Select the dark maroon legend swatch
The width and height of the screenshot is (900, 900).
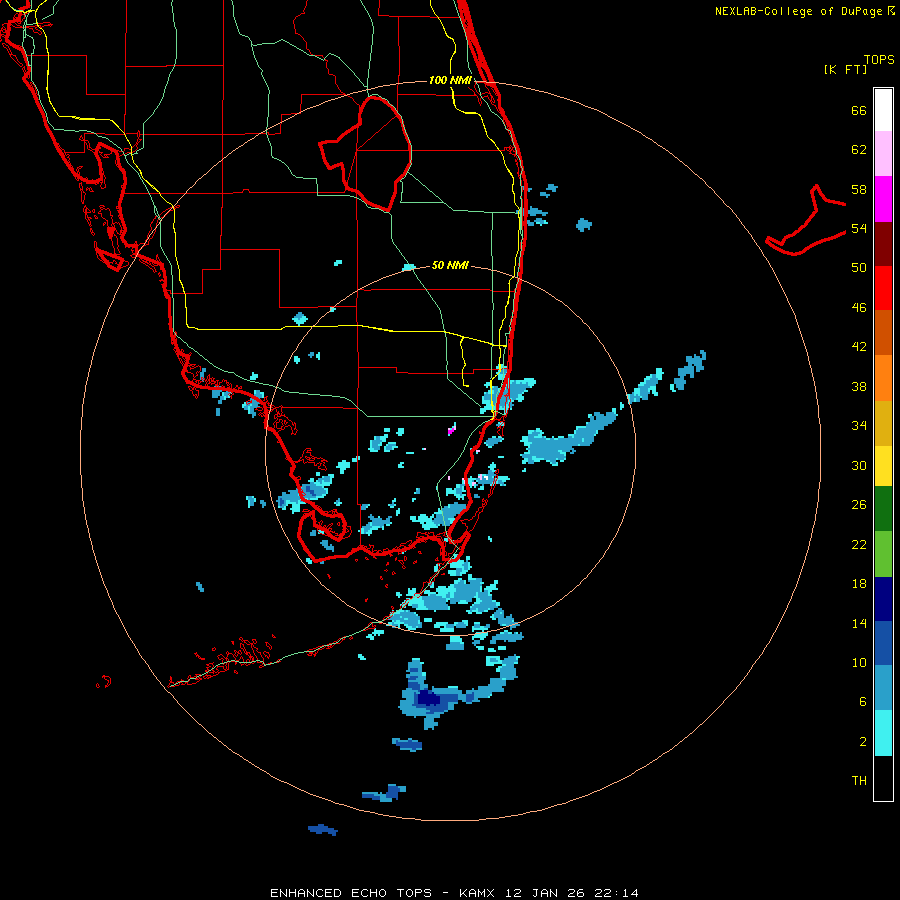click(883, 244)
